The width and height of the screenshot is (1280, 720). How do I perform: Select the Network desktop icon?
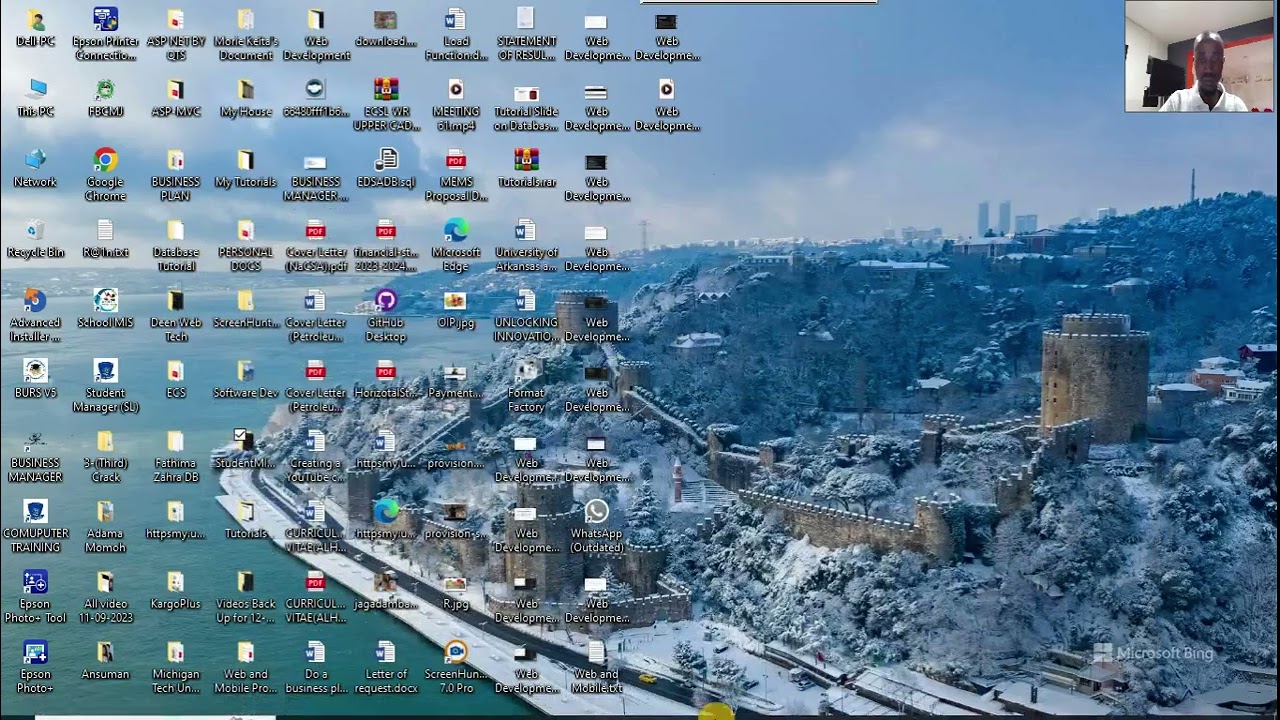[35, 169]
